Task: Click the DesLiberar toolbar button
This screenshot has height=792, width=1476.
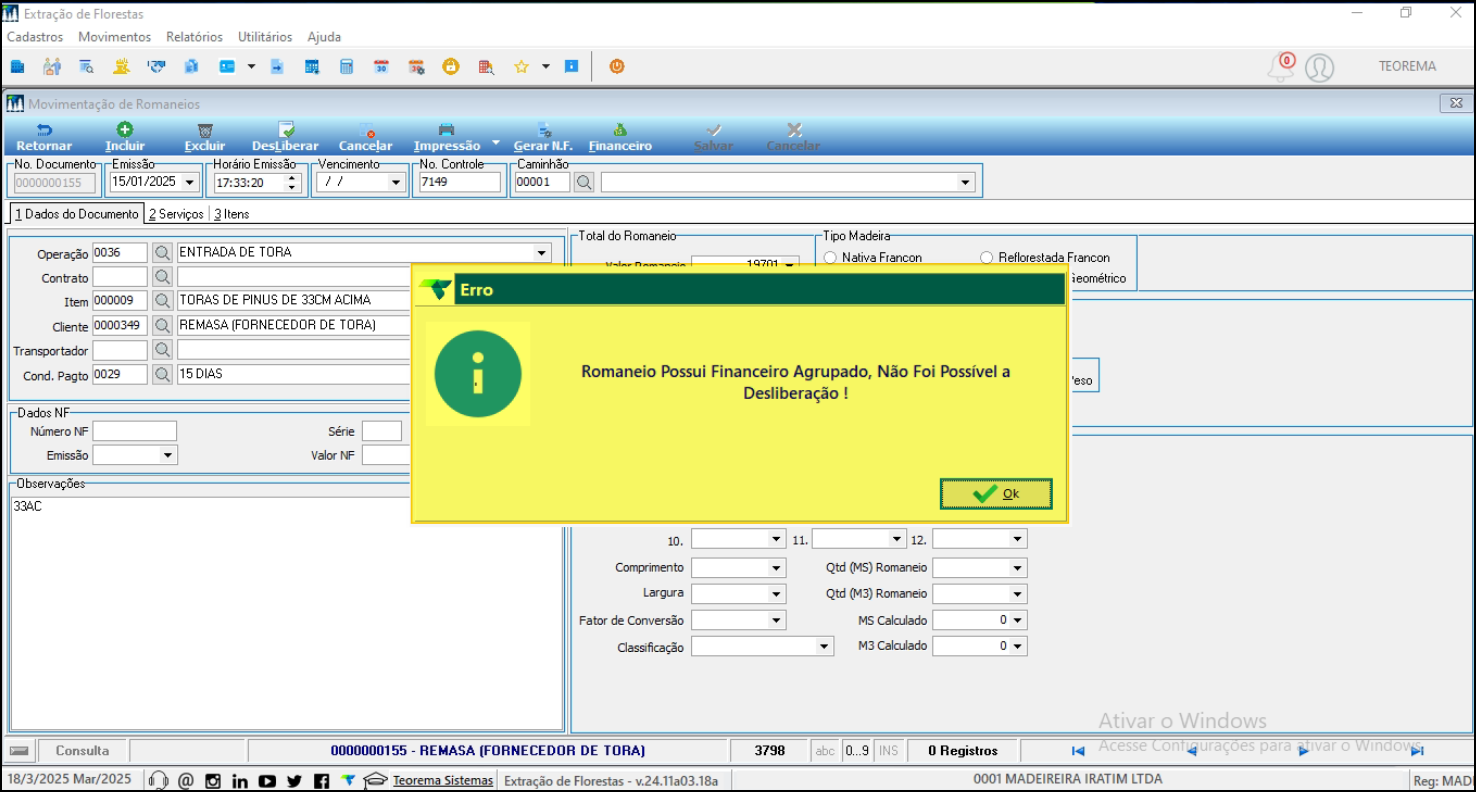Action: (x=285, y=137)
